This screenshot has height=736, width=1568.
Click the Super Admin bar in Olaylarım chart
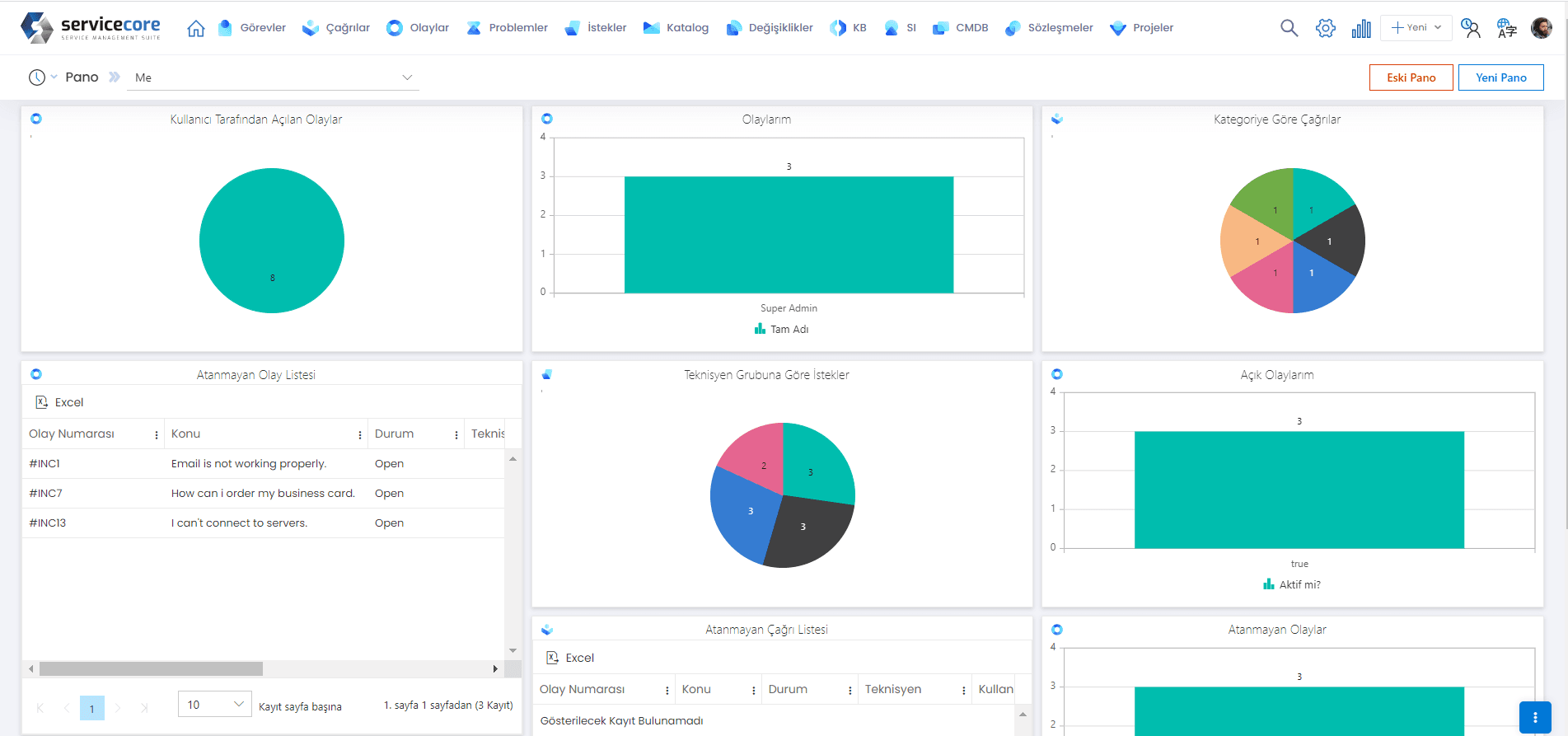[x=789, y=235]
